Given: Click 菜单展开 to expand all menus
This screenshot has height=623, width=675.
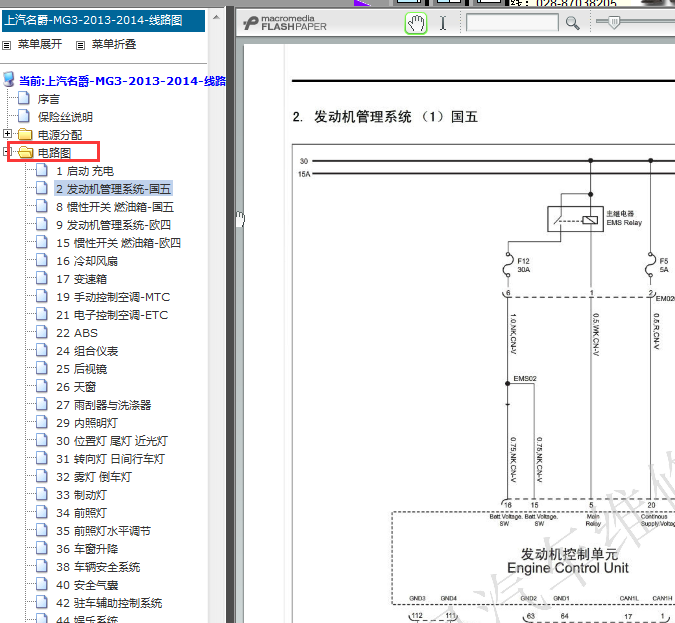Looking at the screenshot, I should (40, 44).
